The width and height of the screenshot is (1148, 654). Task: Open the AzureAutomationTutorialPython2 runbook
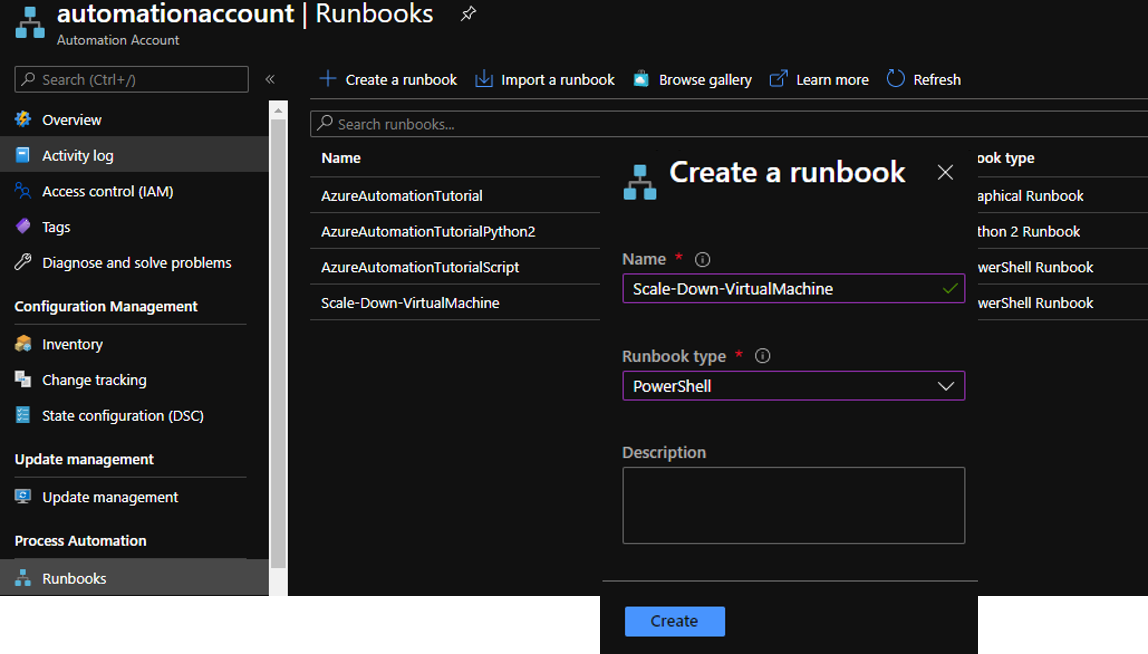point(428,231)
